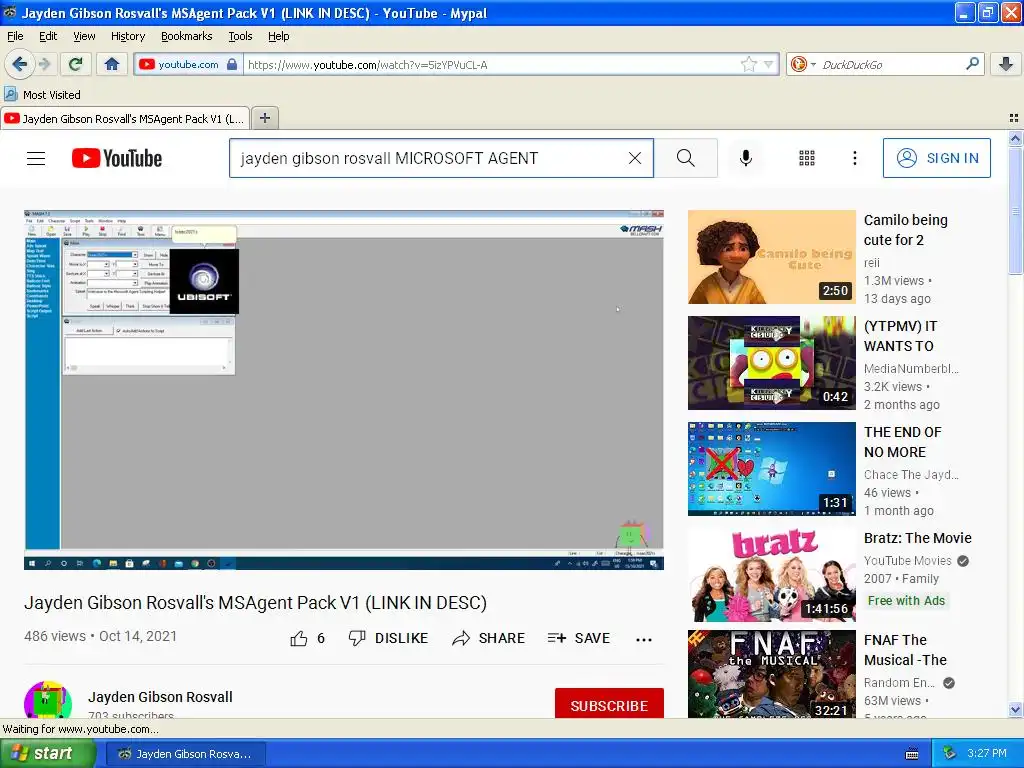Viewport: 1024px width, 768px height.
Task: Open the YouTube settings three-dot menu
Action: pyautogui.click(x=854, y=158)
